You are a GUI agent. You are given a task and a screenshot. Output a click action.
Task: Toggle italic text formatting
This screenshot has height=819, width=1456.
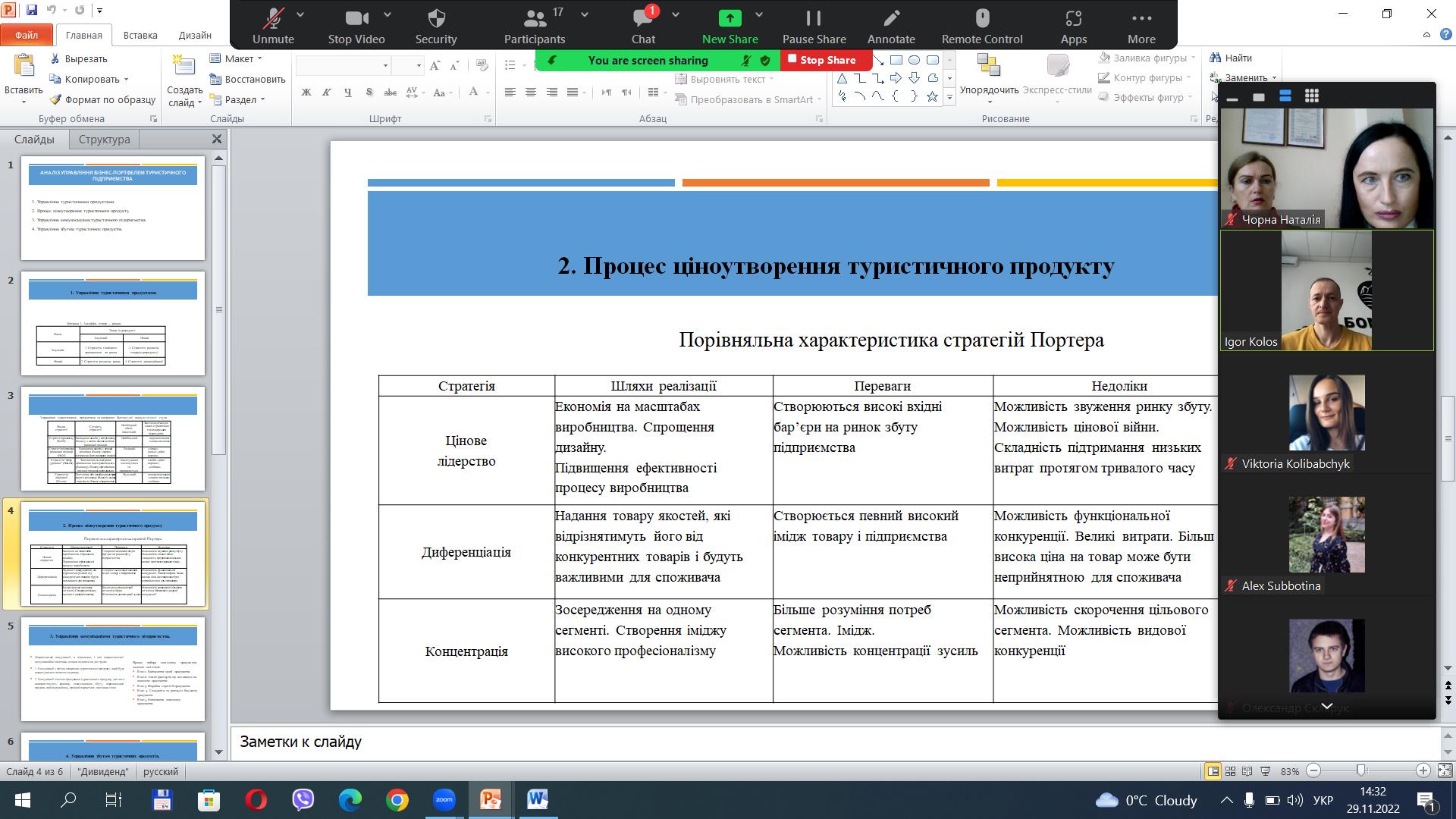[327, 93]
